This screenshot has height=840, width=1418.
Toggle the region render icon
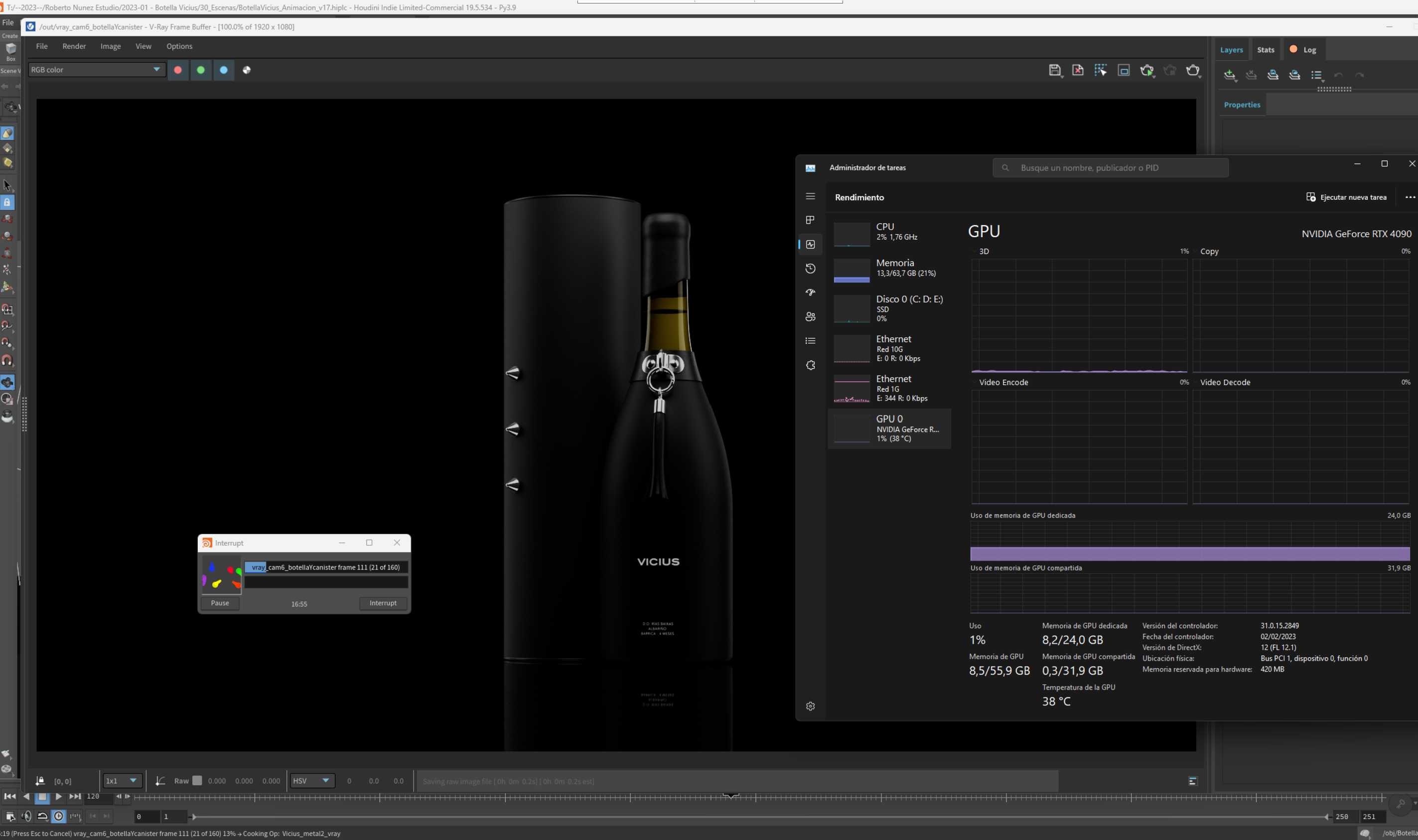pyautogui.click(x=1124, y=70)
